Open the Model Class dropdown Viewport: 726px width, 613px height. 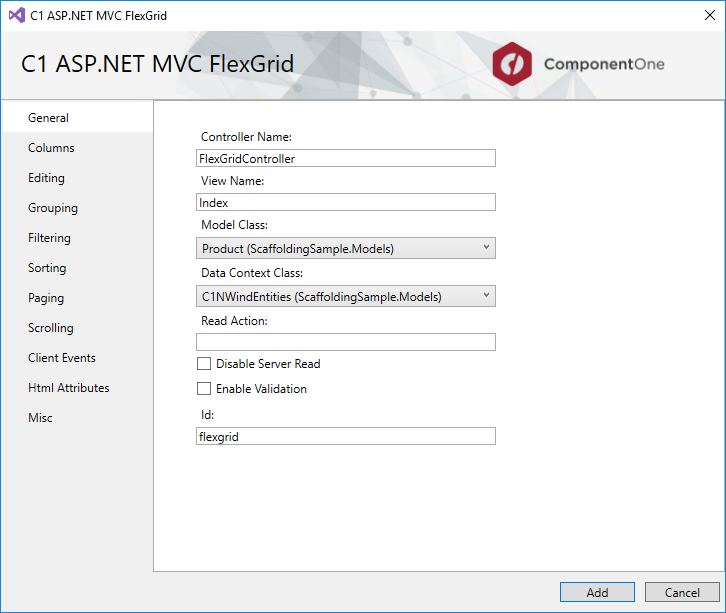[x=345, y=248]
